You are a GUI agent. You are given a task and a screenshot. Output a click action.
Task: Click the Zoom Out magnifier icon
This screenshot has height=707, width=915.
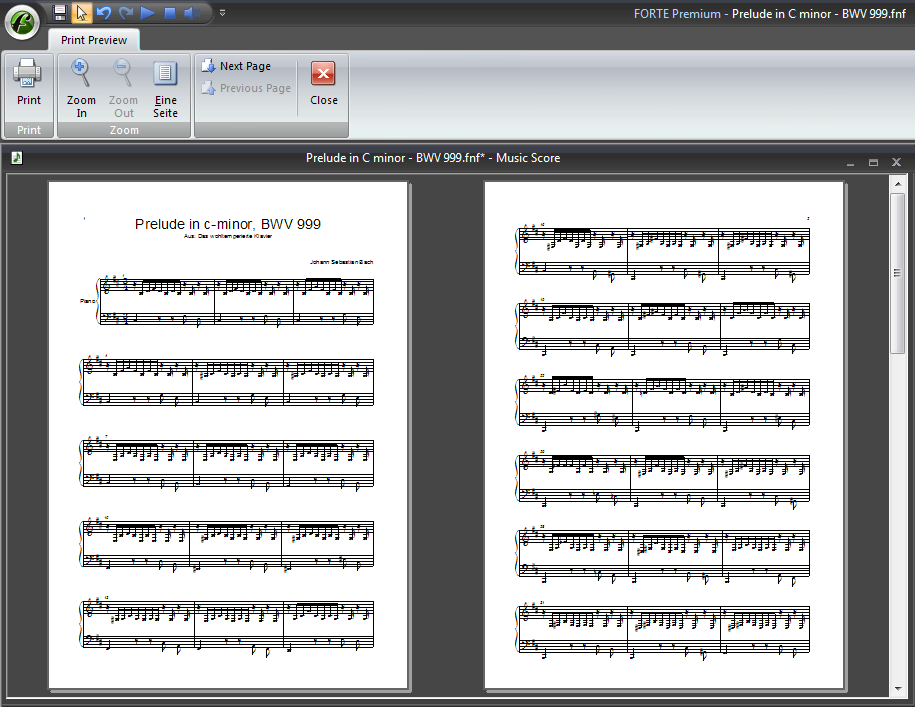click(x=123, y=89)
